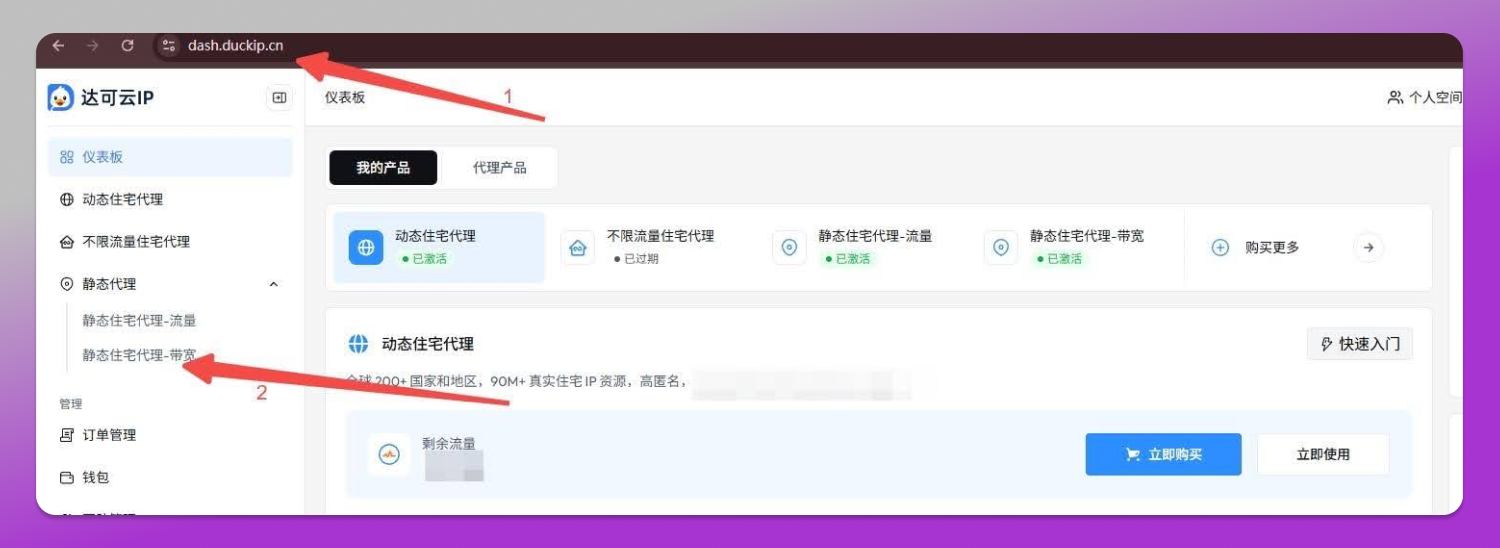Viewport: 1500px width, 548px height.
Task: Open 静态住宅代理-流量 in the sidebar
Action: (139, 321)
